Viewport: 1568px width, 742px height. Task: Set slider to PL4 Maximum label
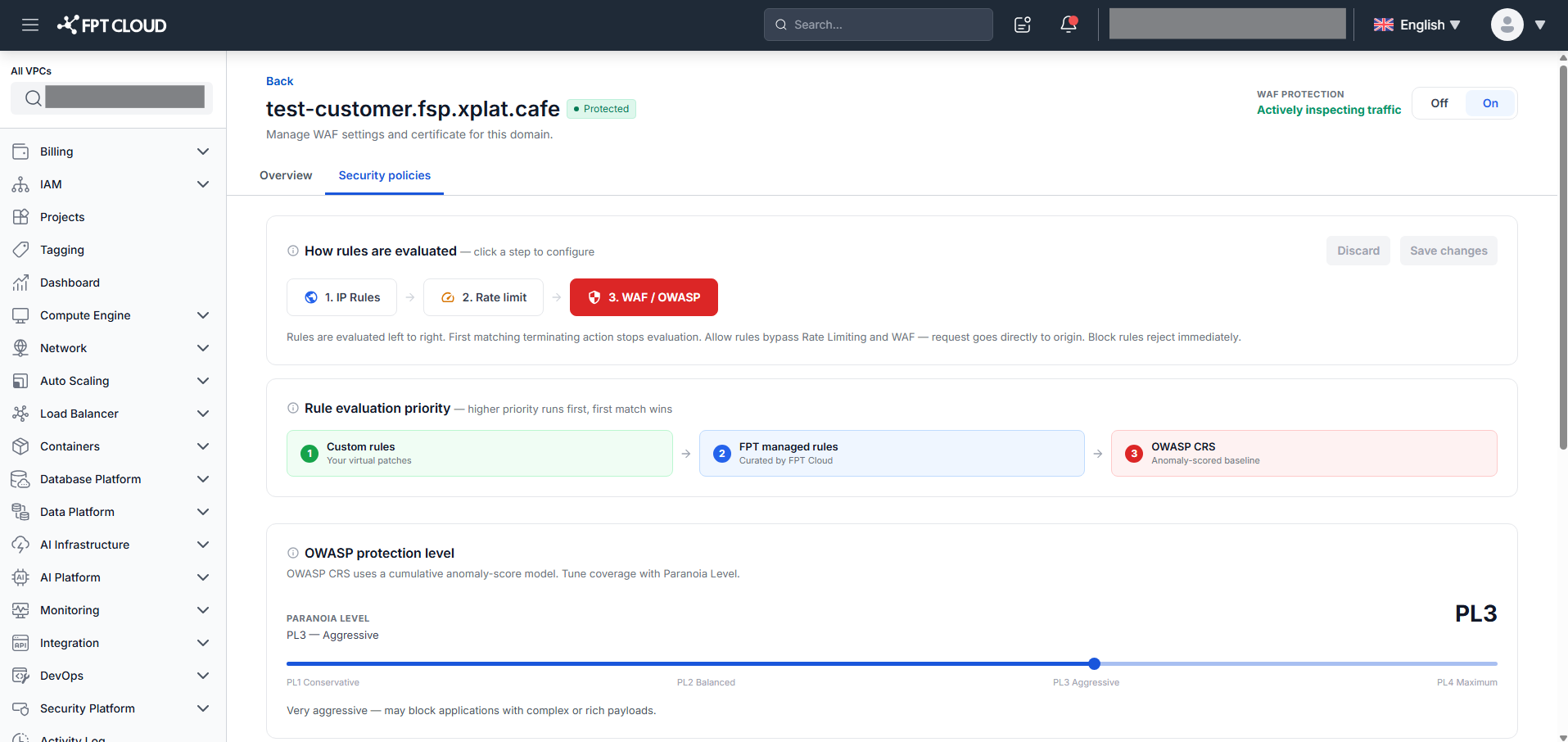tap(1466, 682)
